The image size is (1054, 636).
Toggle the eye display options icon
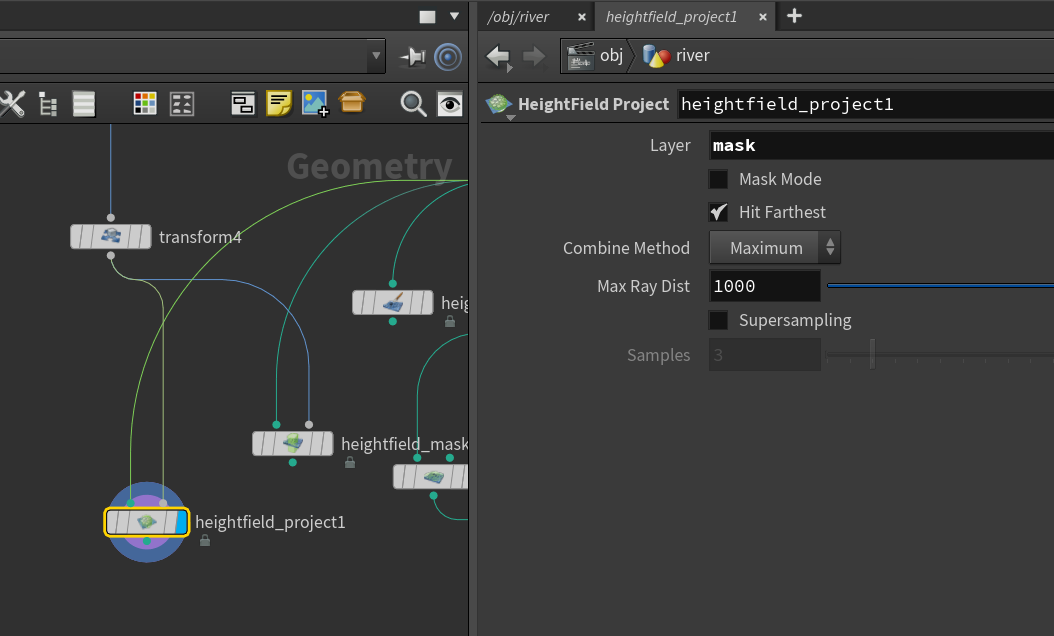450,104
